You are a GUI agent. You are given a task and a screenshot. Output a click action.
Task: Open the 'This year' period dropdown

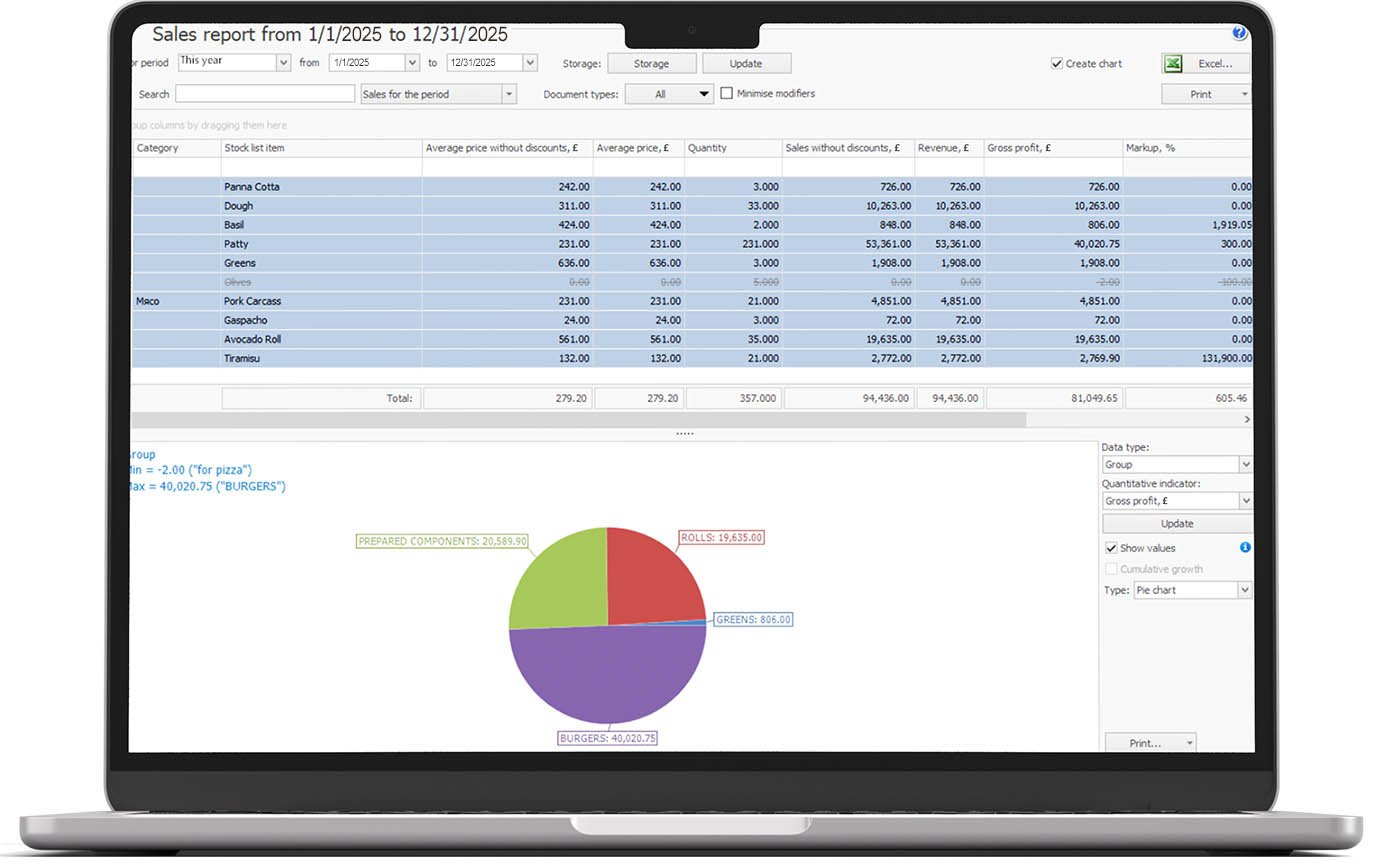pos(282,61)
